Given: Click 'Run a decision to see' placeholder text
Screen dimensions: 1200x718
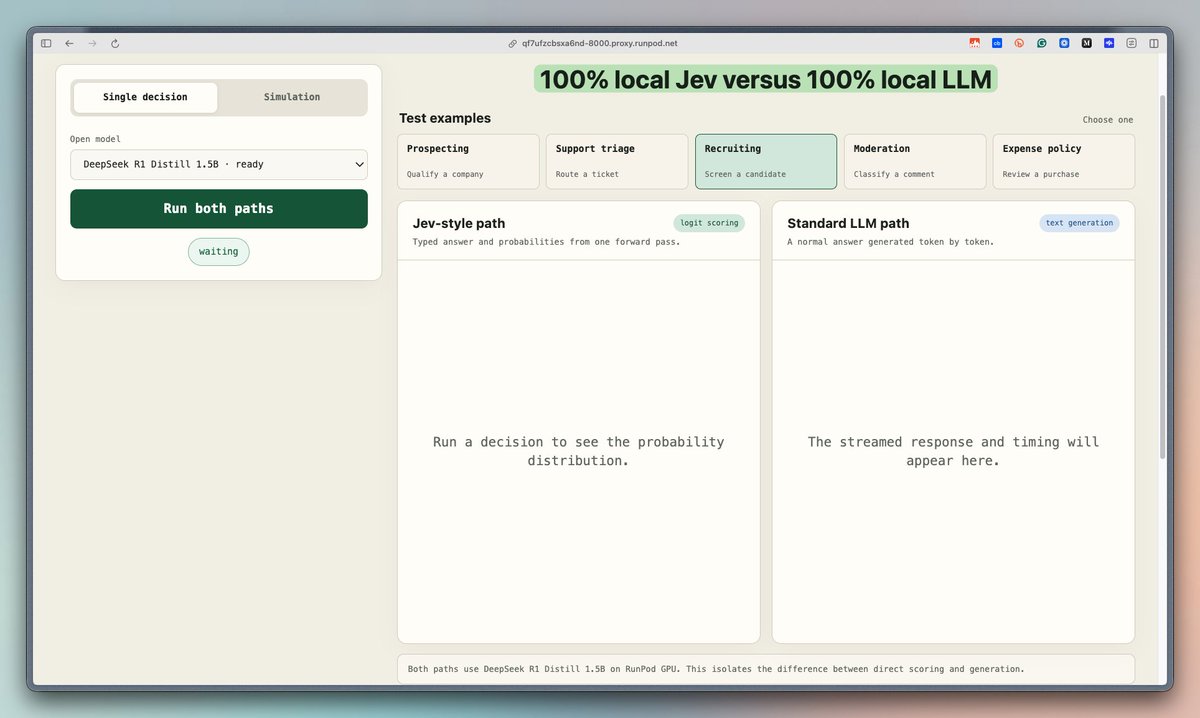Looking at the screenshot, I should pos(578,451).
